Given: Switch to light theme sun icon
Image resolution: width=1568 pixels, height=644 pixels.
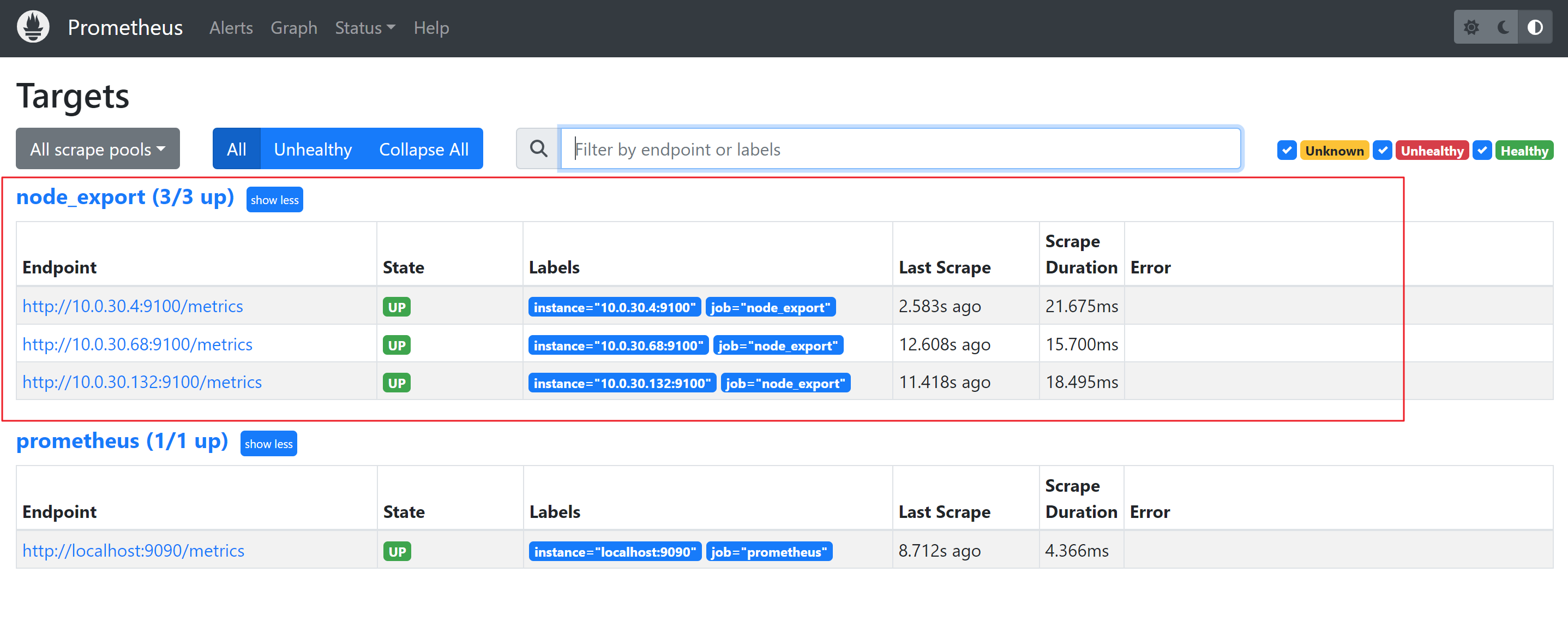Looking at the screenshot, I should (1470, 27).
